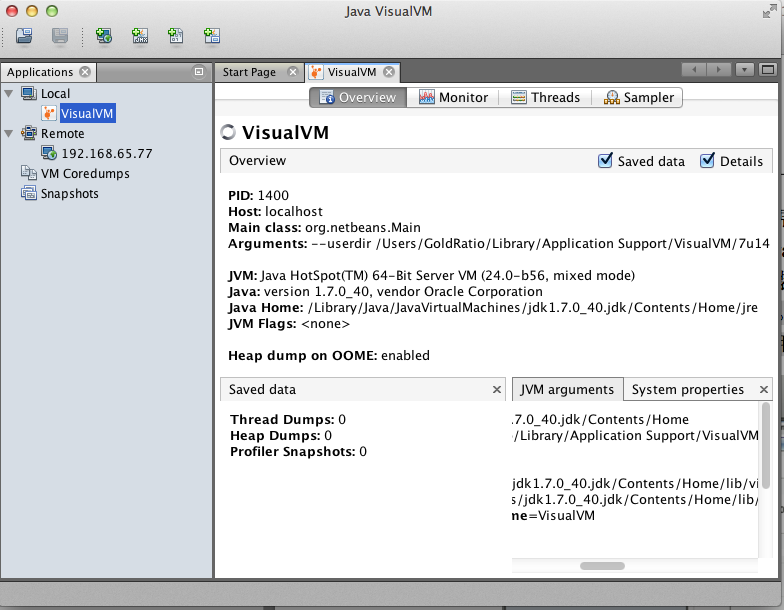Open the Monitor view
Image resolution: width=784 pixels, height=610 pixels.
[453, 98]
